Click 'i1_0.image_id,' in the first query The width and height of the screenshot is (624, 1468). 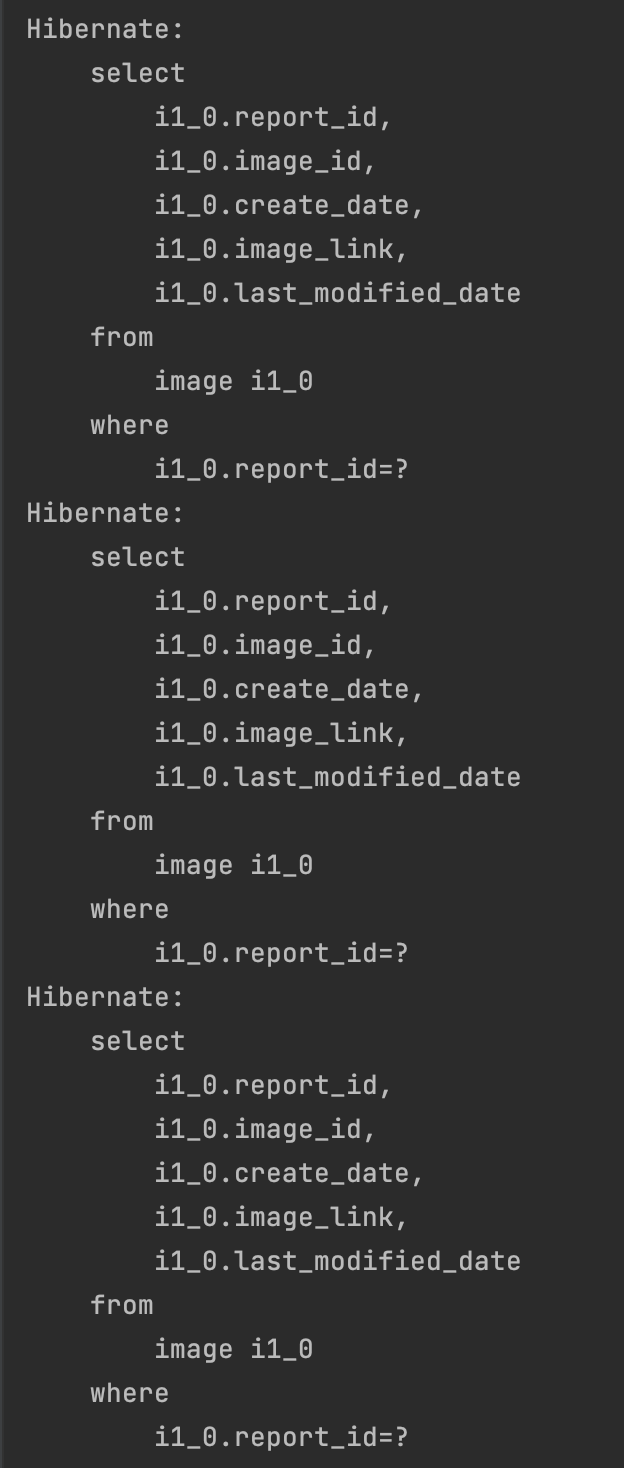click(265, 161)
